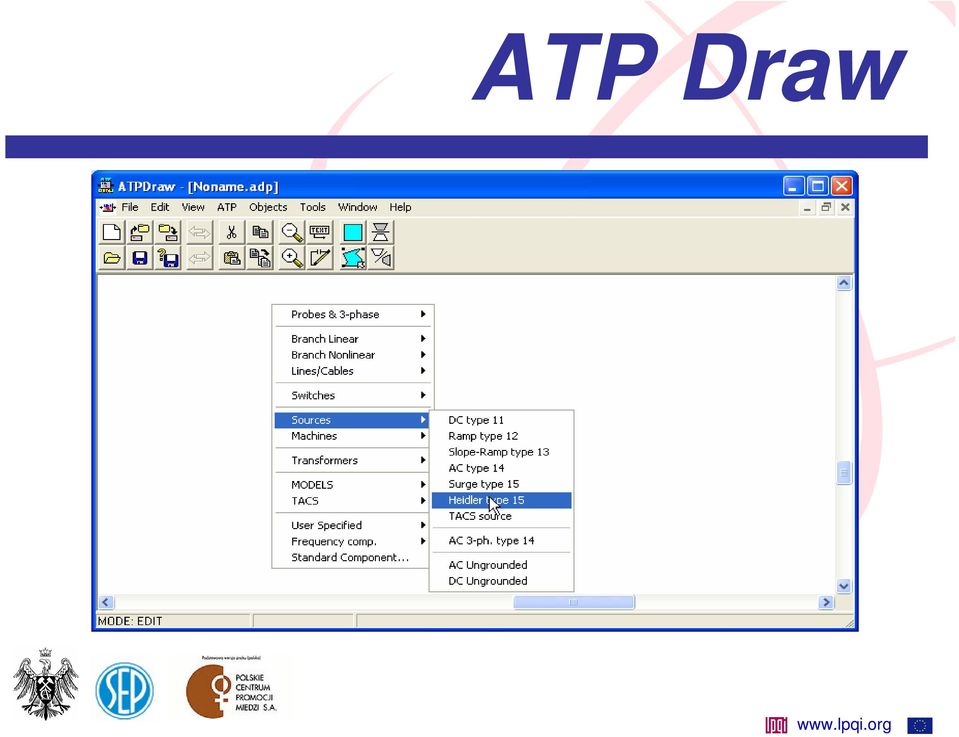Click the cyan polygon selection icon
The height and width of the screenshot is (737, 959).
[353, 258]
